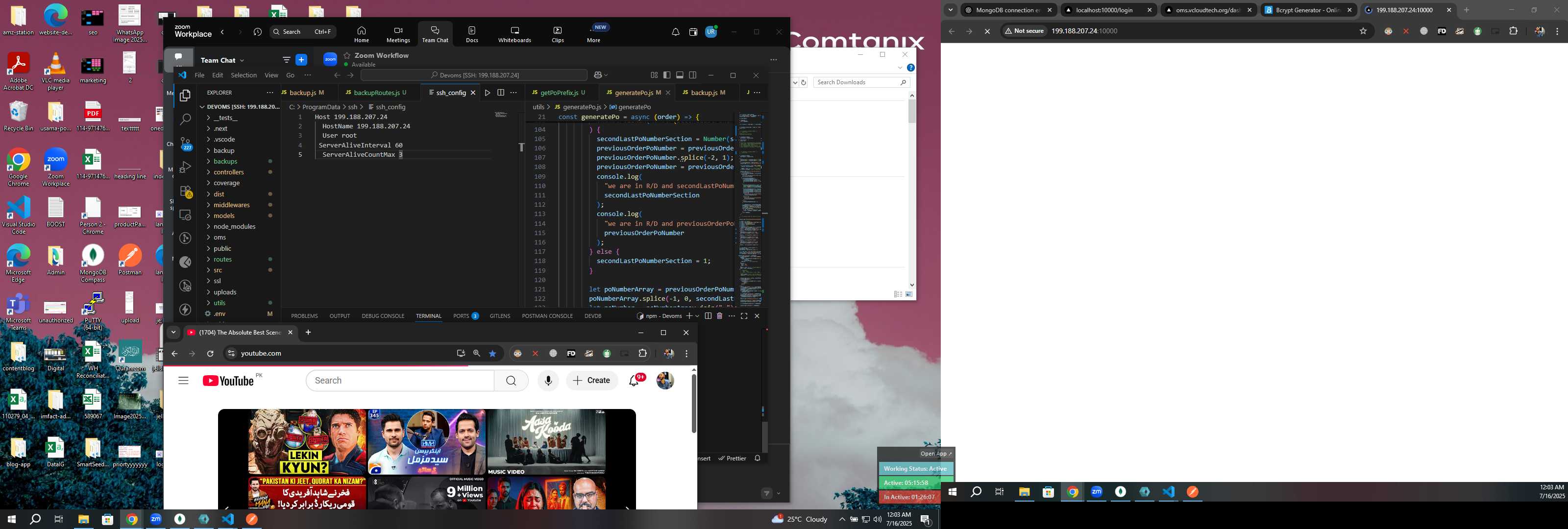Open .env file in Explorer

[x=220, y=313]
